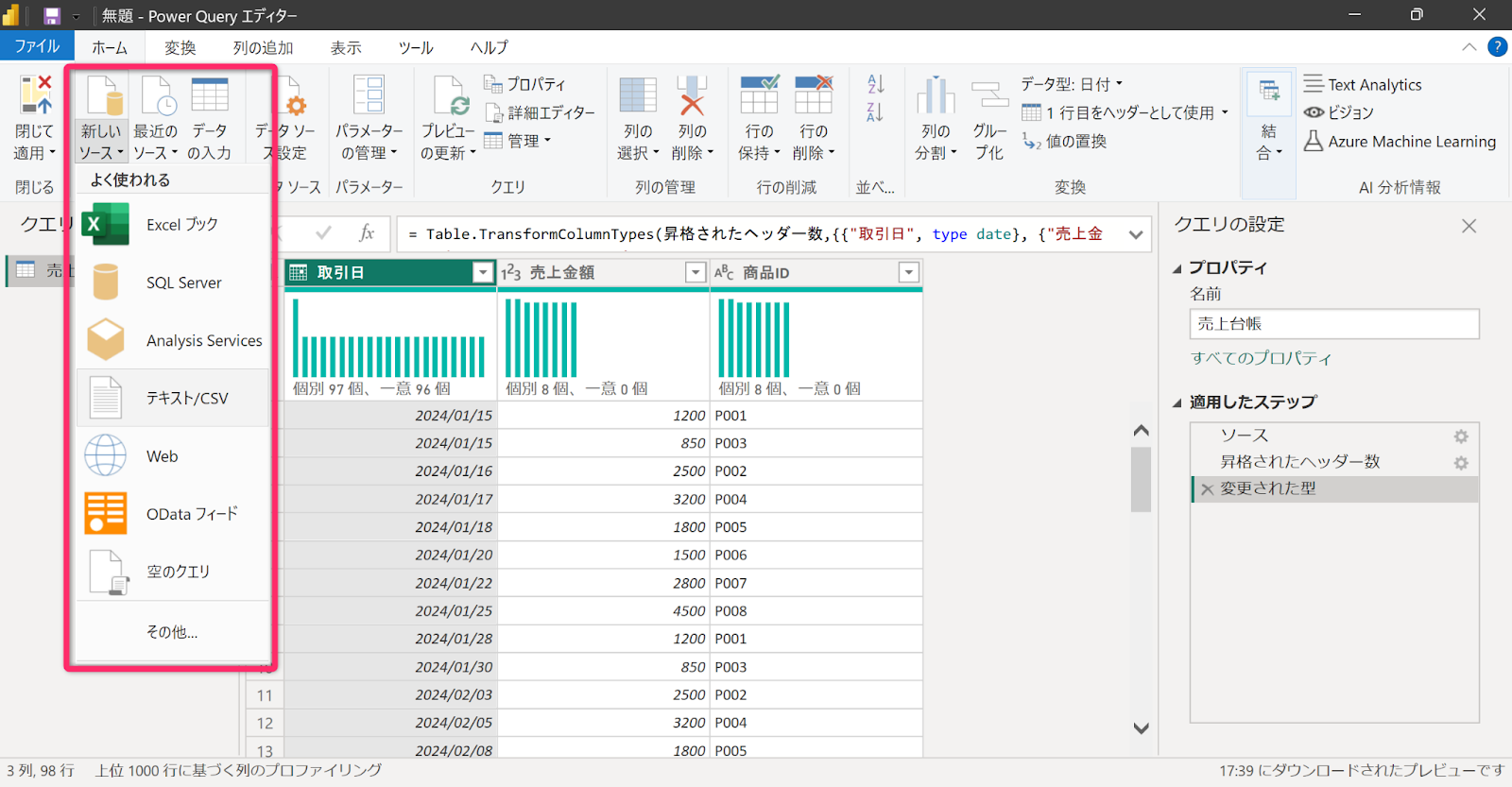Choose OData フィード from source menu
The width and height of the screenshot is (1512, 787).
[x=173, y=514]
